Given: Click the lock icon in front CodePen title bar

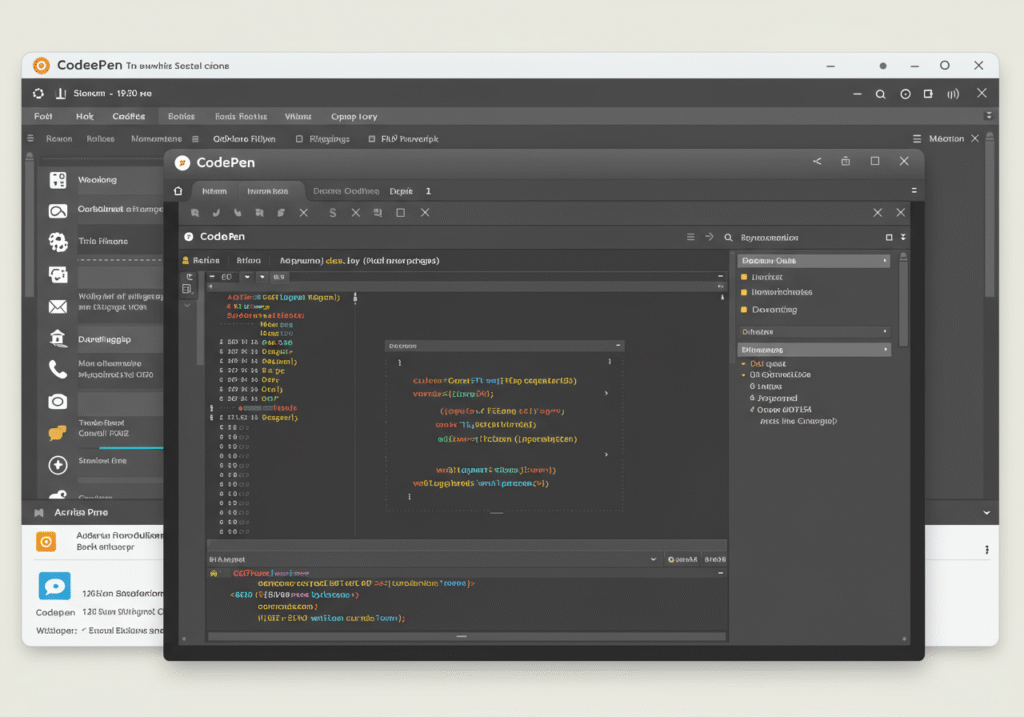Looking at the screenshot, I should (x=846, y=161).
